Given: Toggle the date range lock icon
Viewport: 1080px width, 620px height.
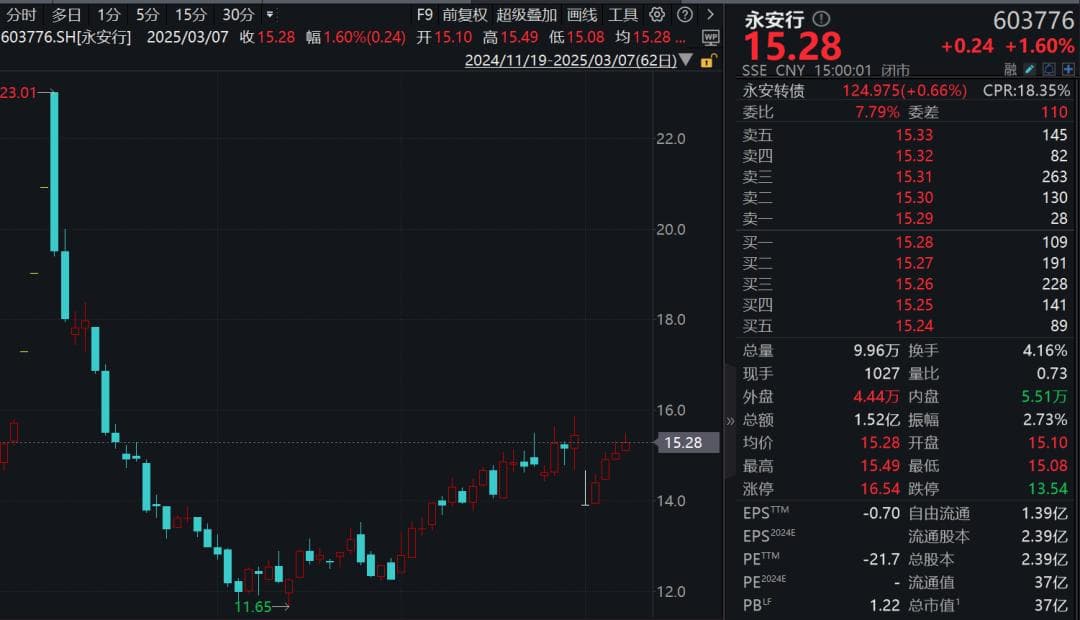Looking at the screenshot, I should [708, 61].
